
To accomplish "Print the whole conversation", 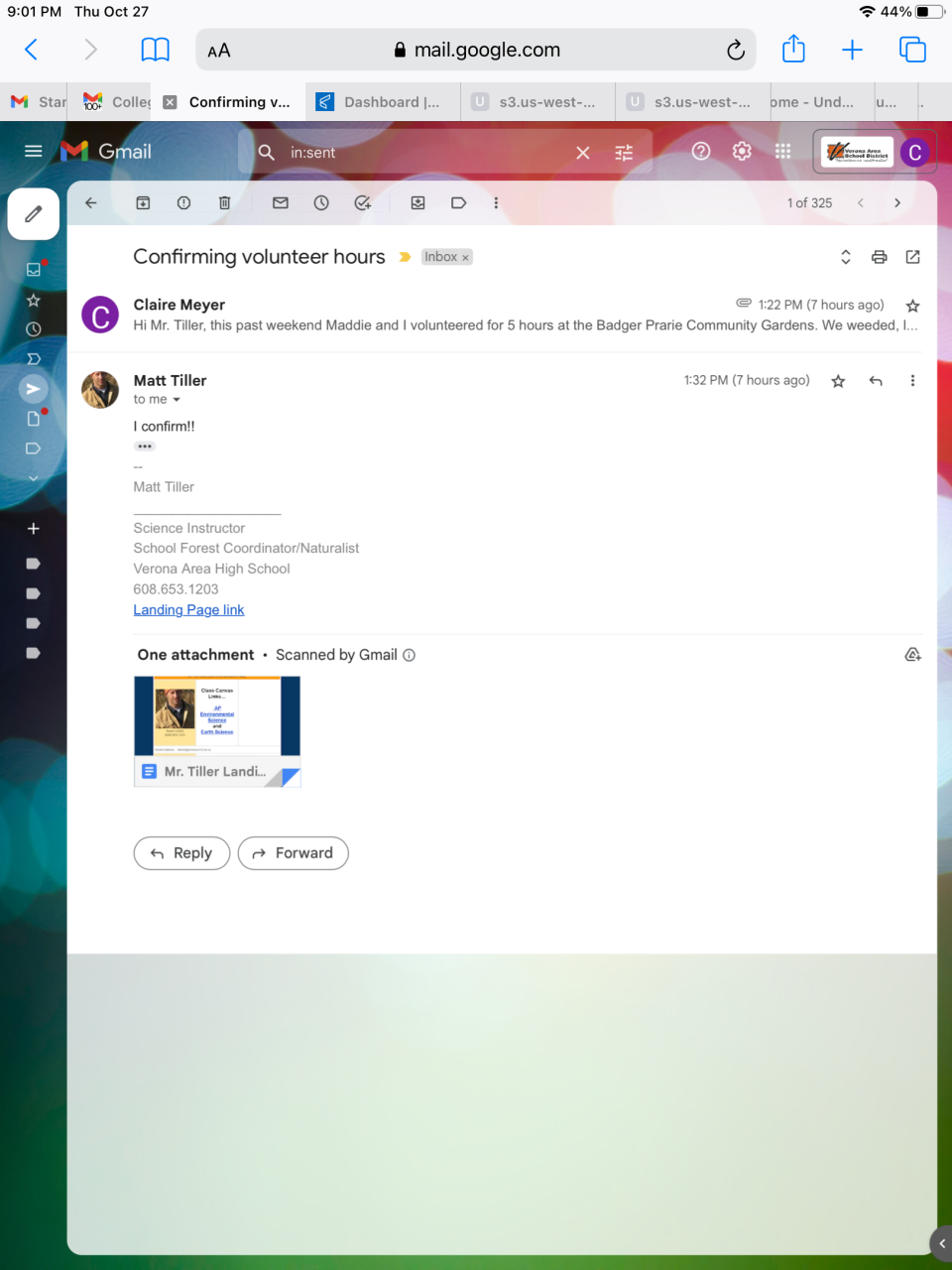I will (x=879, y=257).
